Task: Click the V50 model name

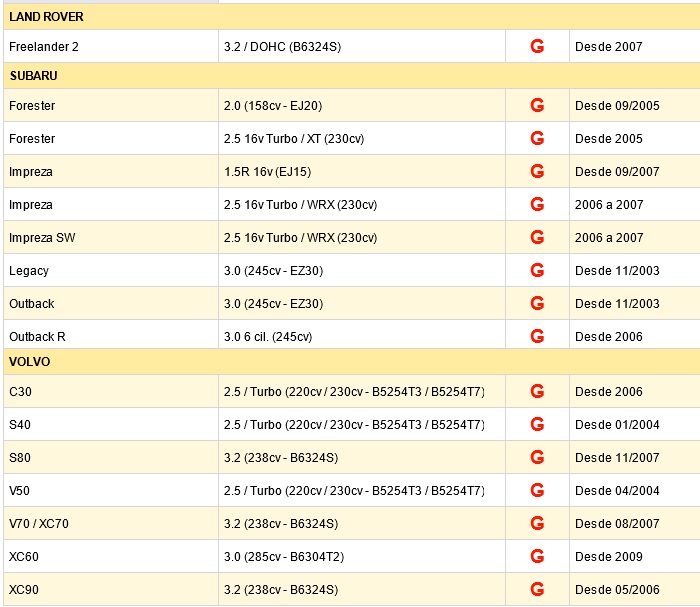Action: point(19,491)
